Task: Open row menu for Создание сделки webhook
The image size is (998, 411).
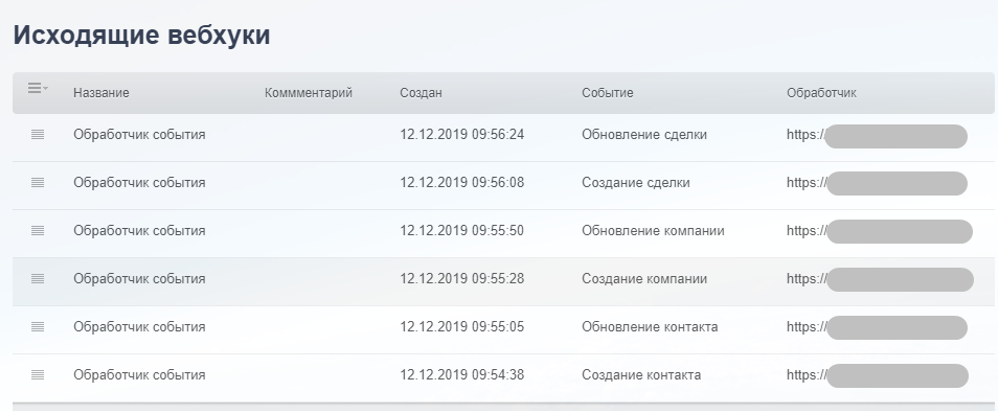Action: click(39, 184)
